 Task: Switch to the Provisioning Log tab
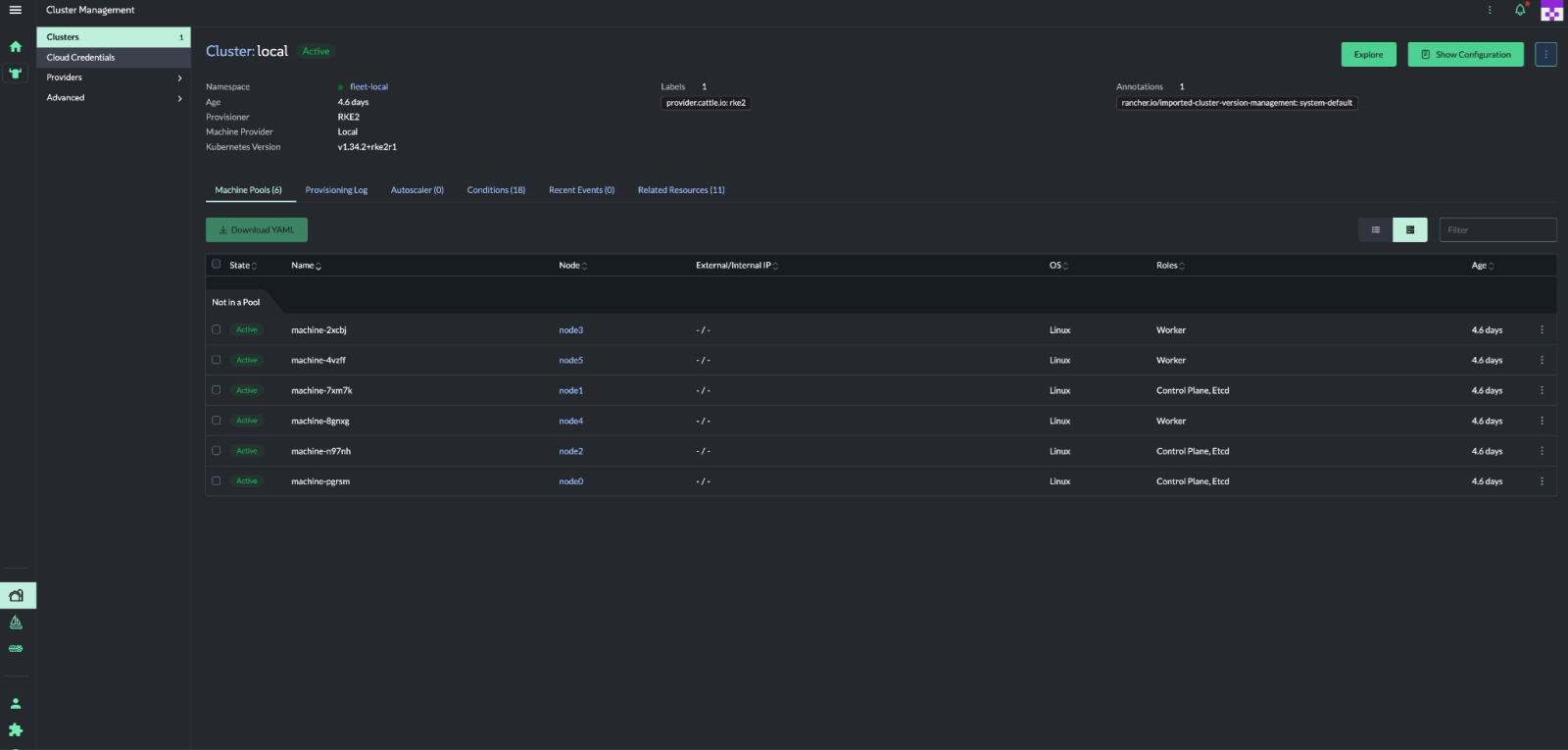pos(336,190)
